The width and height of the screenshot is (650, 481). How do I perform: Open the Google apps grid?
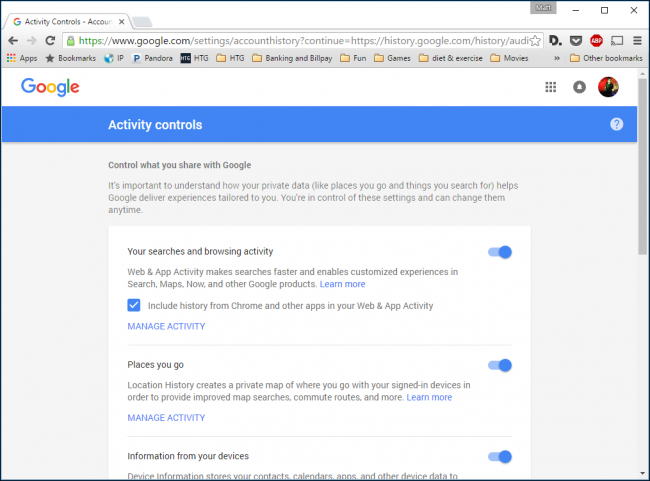[550, 87]
